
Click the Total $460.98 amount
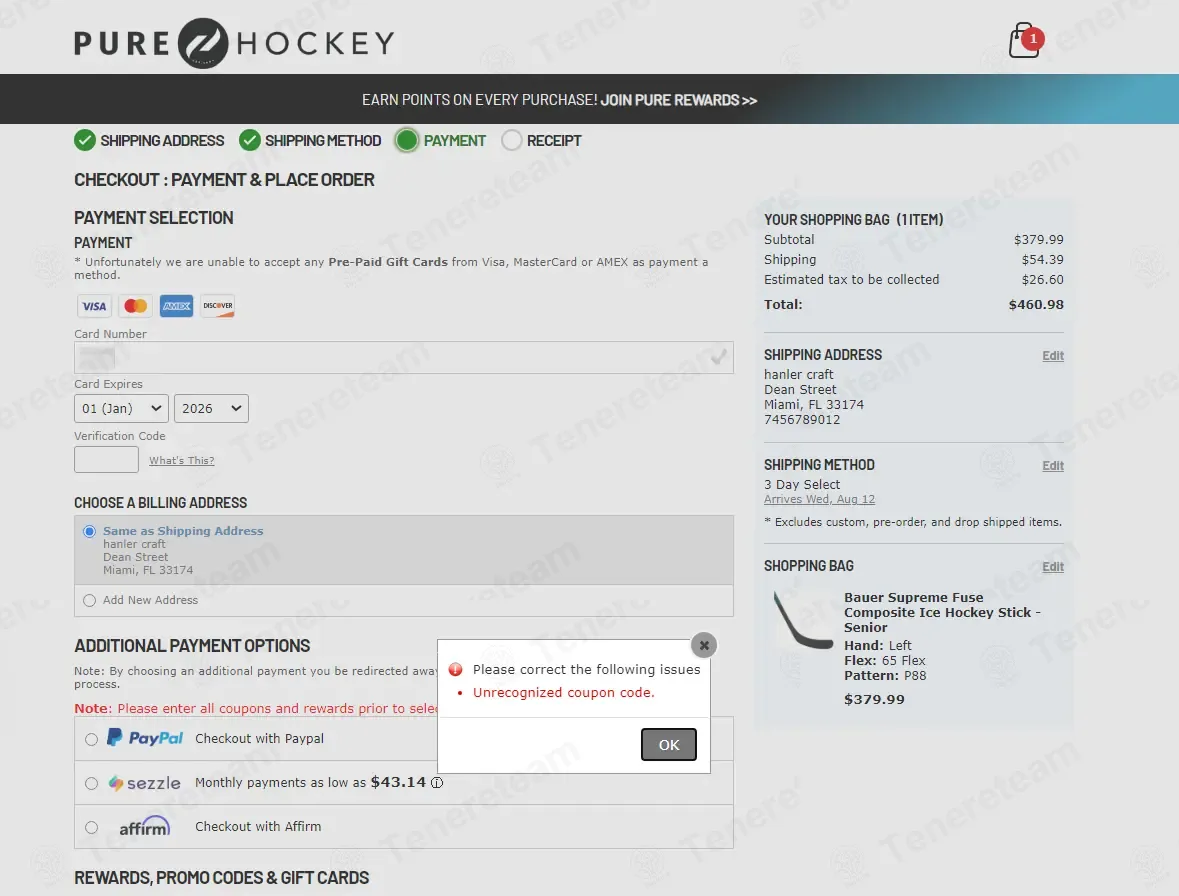tap(1036, 304)
